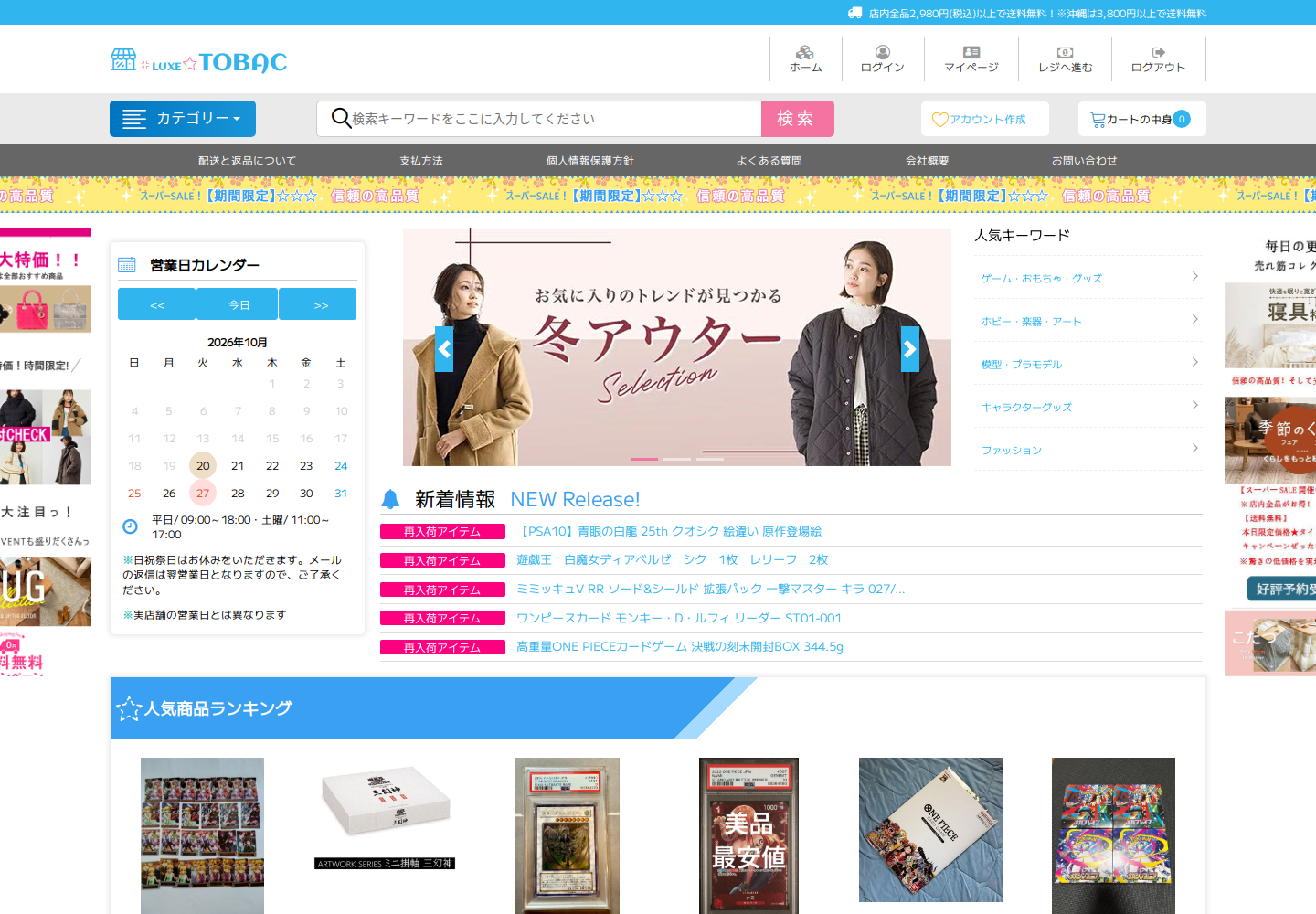Image resolution: width=1316 pixels, height=914 pixels.
Task: Expand ホビー・楽器・アート keyword
Action: pyautogui.click(x=1088, y=320)
